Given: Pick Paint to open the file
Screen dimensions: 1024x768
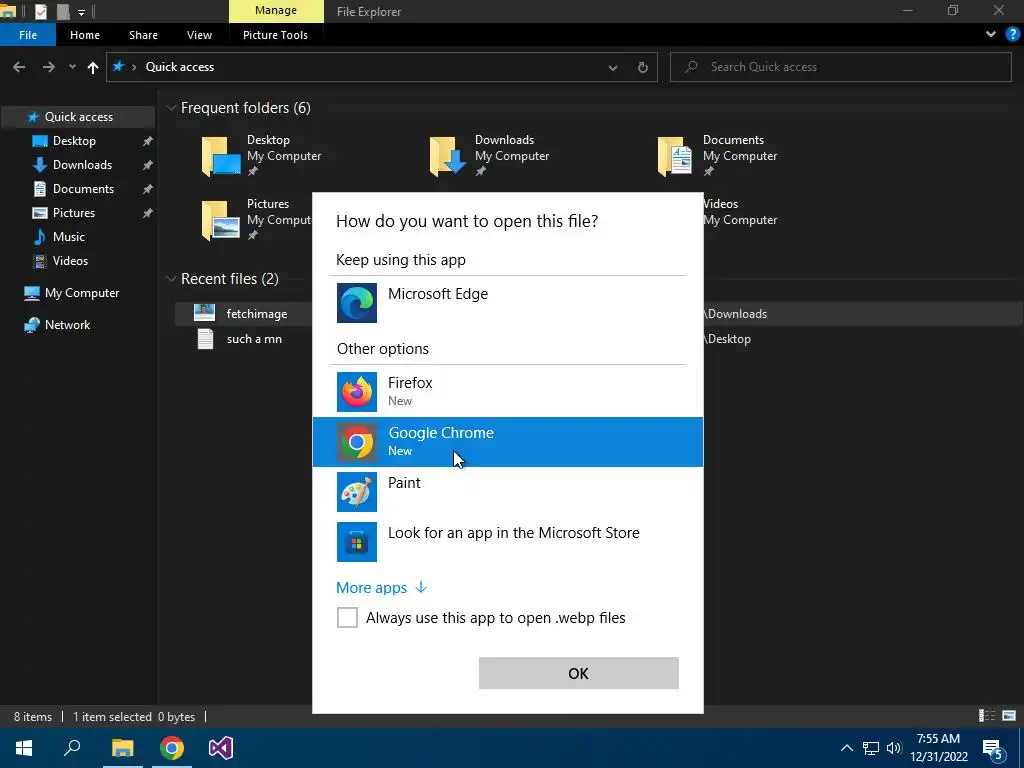Looking at the screenshot, I should pos(507,492).
